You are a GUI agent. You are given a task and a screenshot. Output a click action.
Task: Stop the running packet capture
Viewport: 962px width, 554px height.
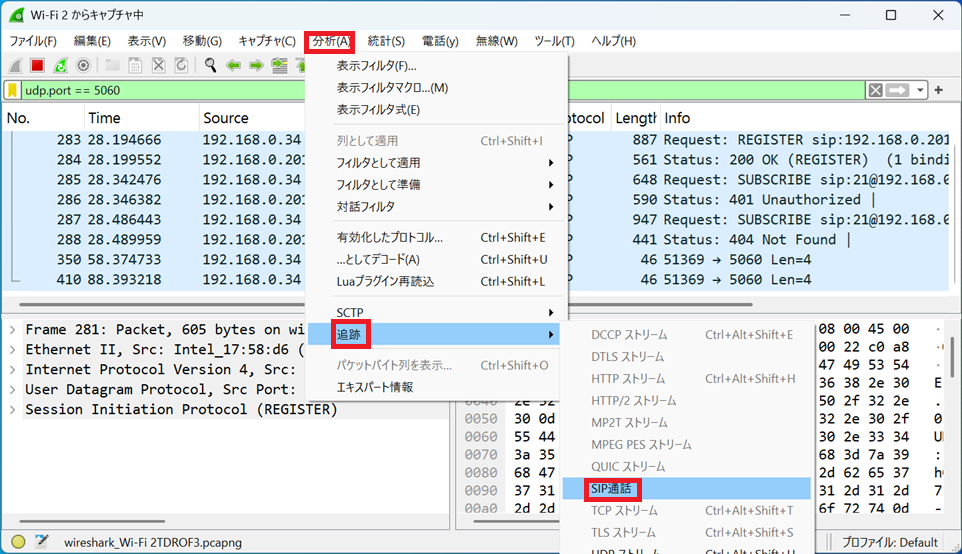pos(37,65)
